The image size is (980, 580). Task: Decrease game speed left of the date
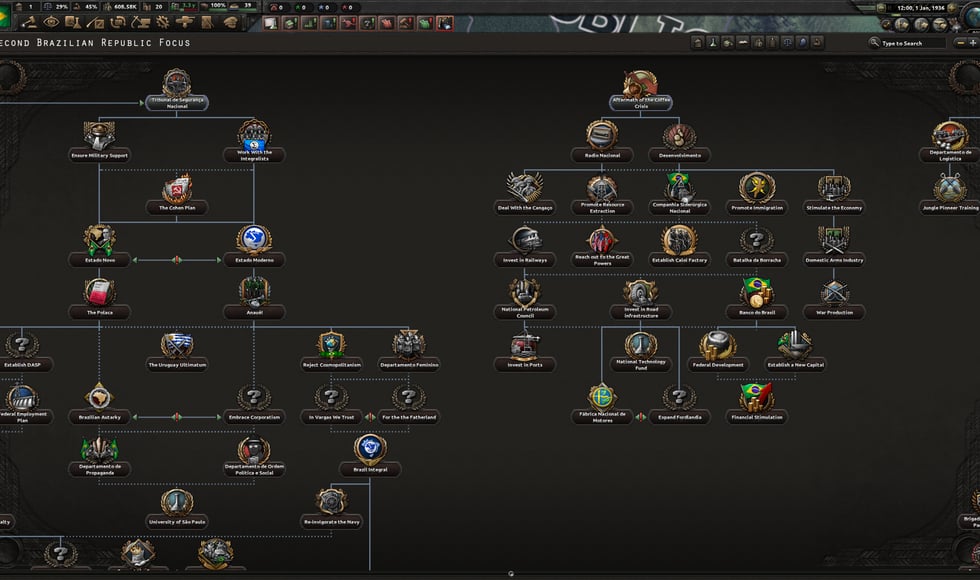coord(881,8)
